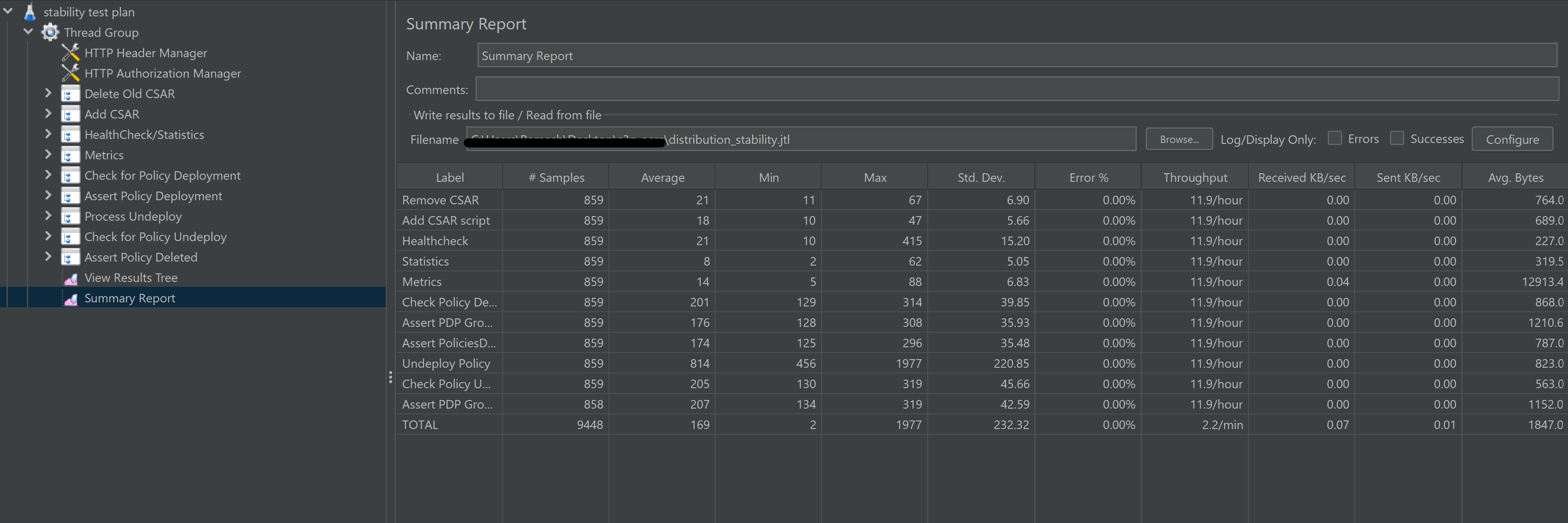Expand the Delete Old CSAR node
This screenshot has height=523, width=1568.
click(x=48, y=93)
